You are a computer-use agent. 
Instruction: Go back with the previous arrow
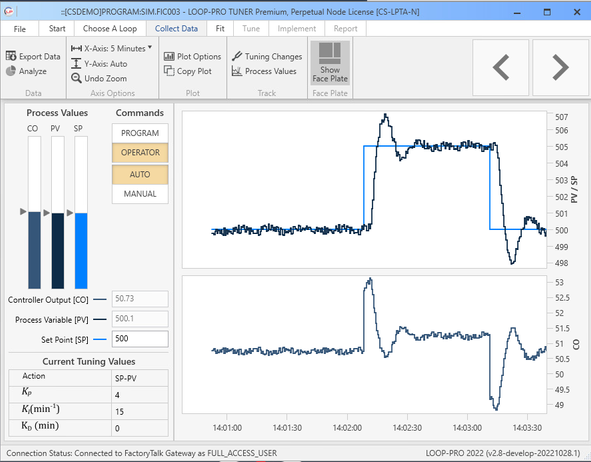click(x=501, y=67)
